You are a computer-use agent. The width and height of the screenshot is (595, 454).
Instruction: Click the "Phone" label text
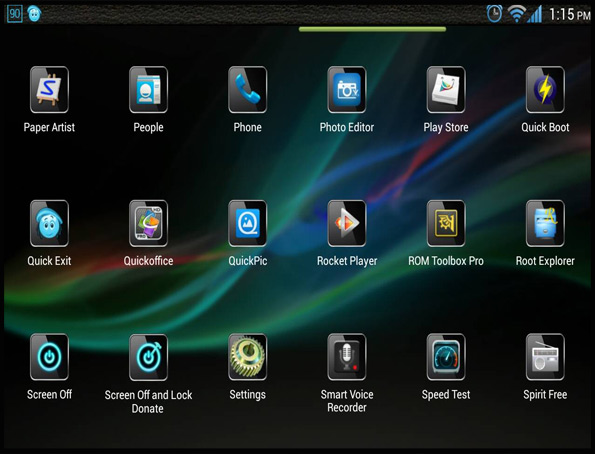coord(247,127)
